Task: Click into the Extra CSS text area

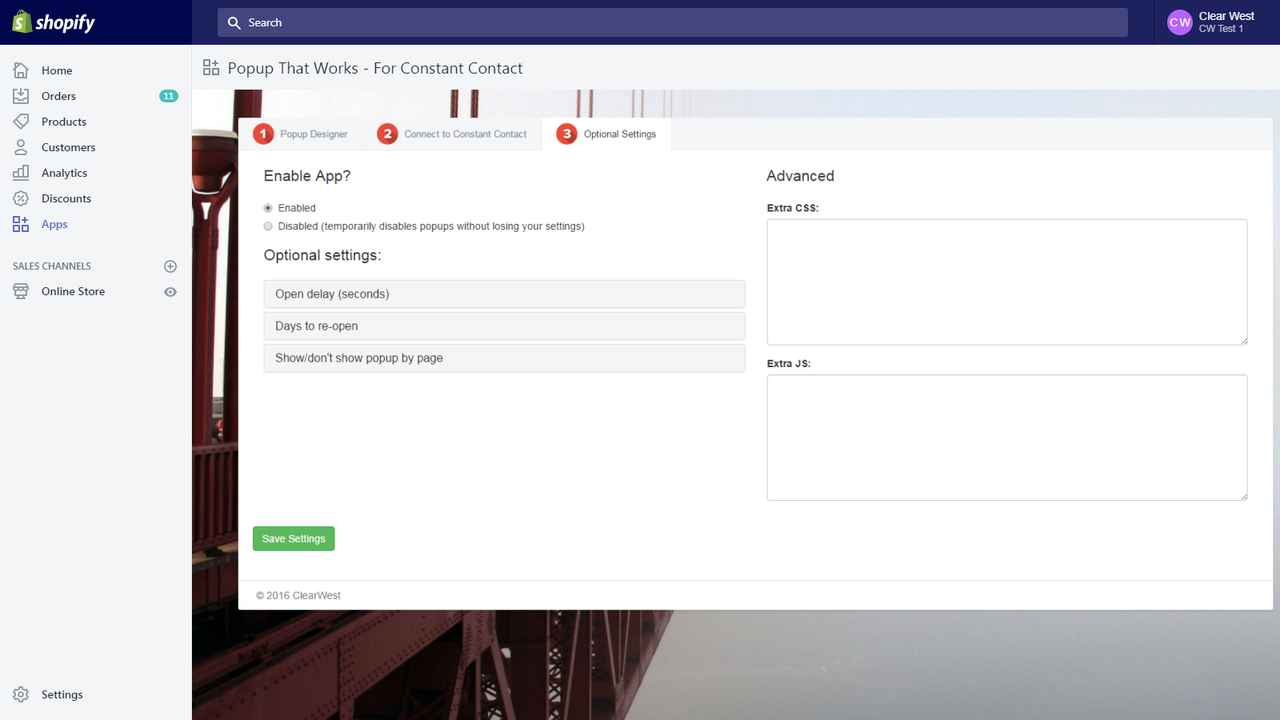Action: [x=1007, y=282]
